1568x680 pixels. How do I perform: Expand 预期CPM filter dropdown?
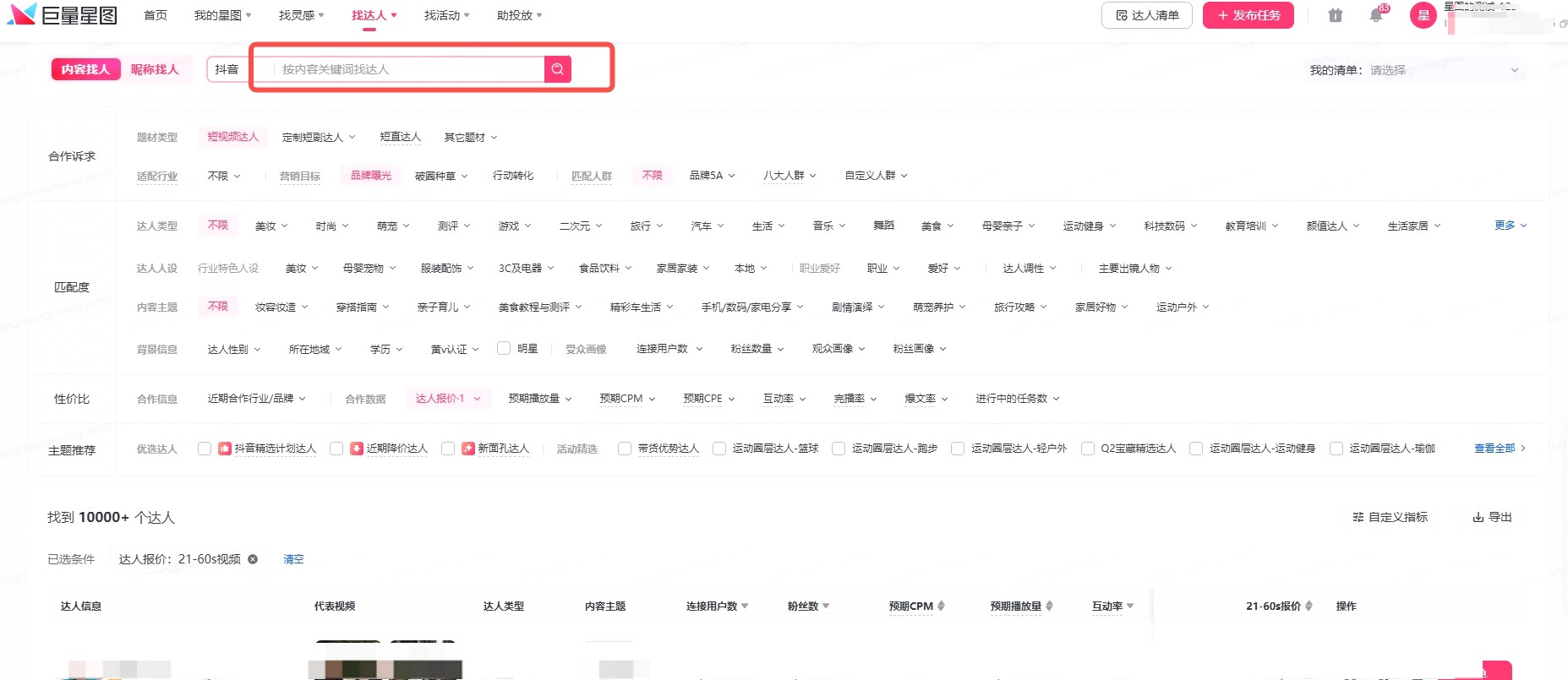pyautogui.click(x=627, y=399)
